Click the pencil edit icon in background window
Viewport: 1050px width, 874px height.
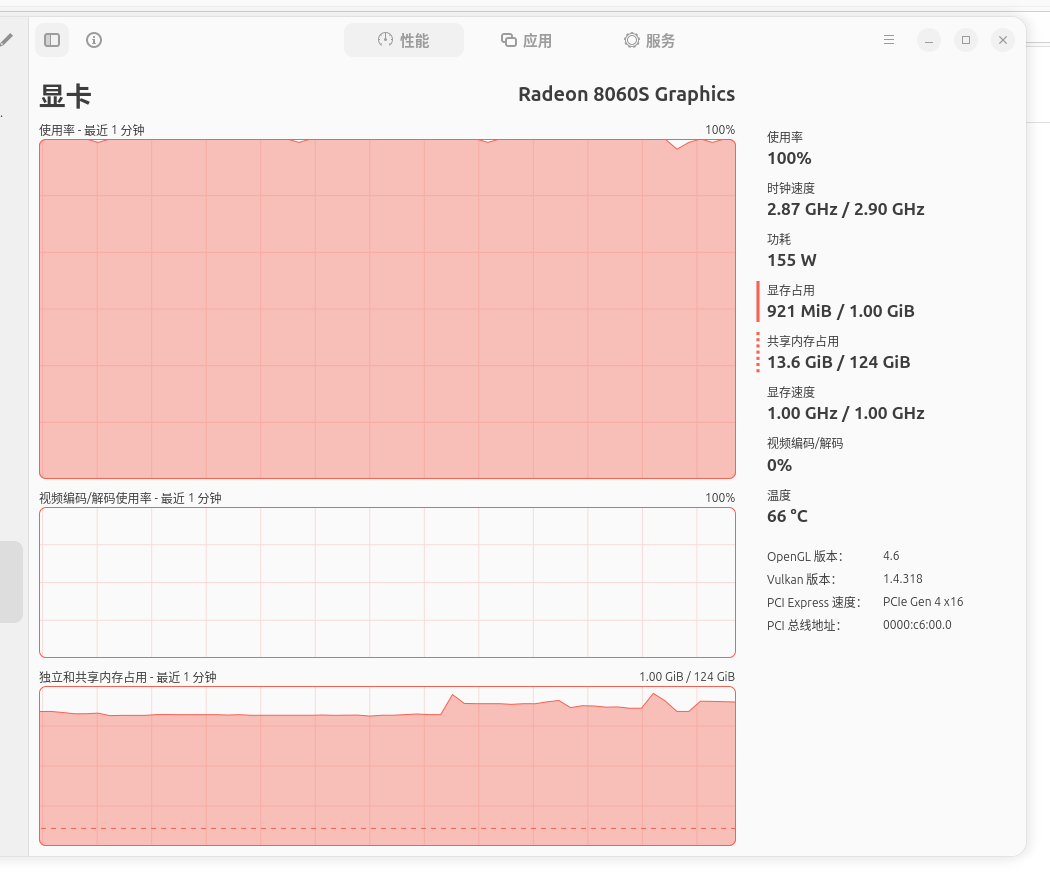click(x=6, y=40)
